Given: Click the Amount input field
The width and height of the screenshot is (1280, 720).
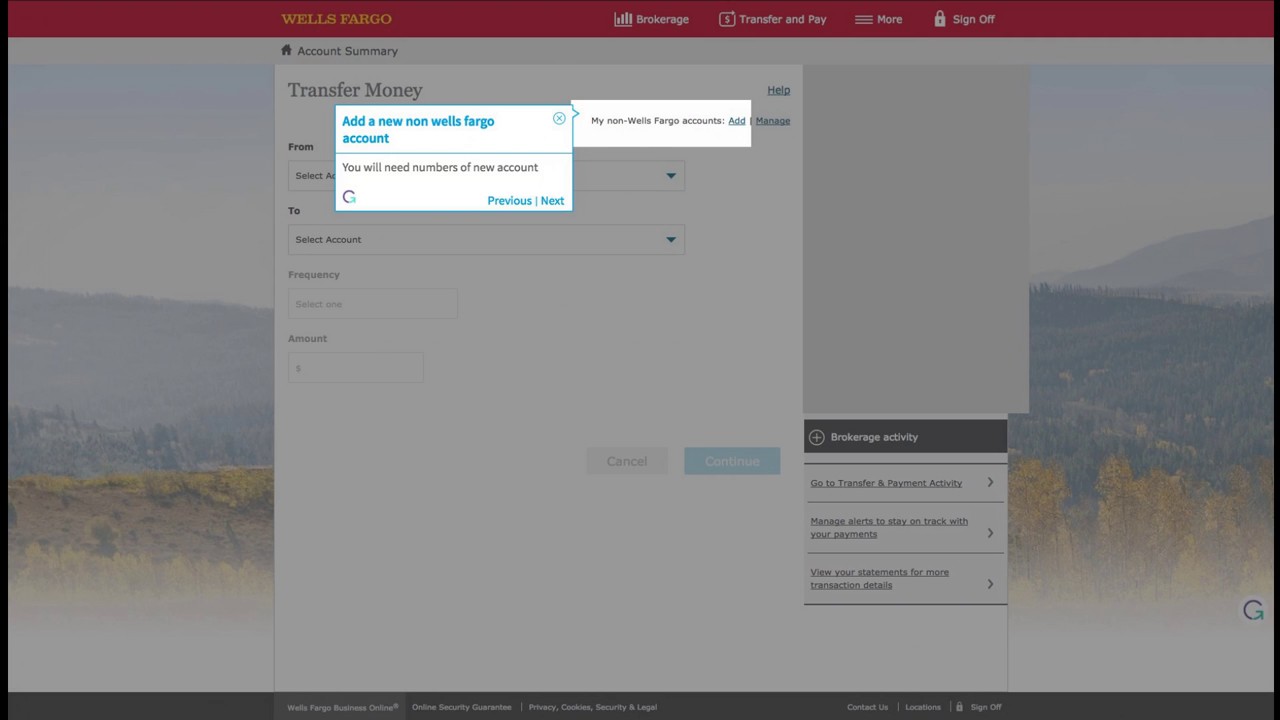Looking at the screenshot, I should coord(355,368).
